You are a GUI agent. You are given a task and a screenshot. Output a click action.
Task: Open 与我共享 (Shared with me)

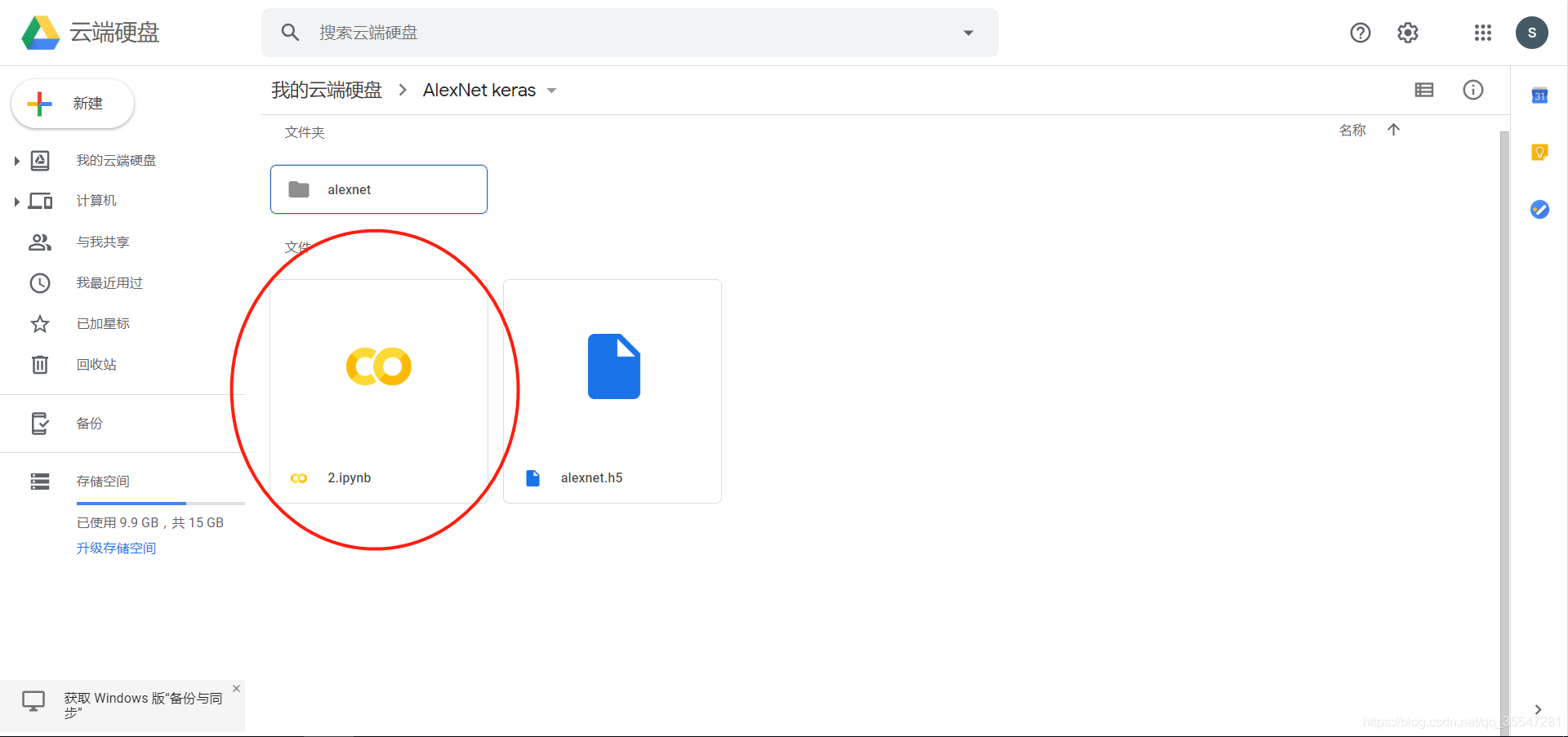tap(103, 242)
